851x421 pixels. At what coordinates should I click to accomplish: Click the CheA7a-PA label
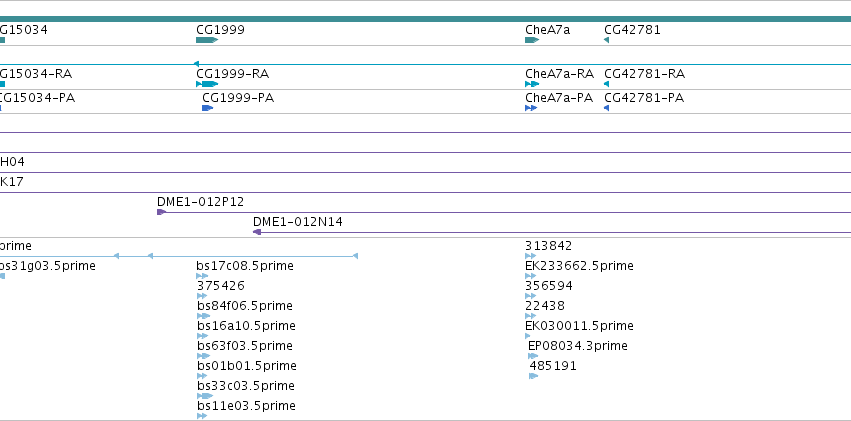[559, 98]
